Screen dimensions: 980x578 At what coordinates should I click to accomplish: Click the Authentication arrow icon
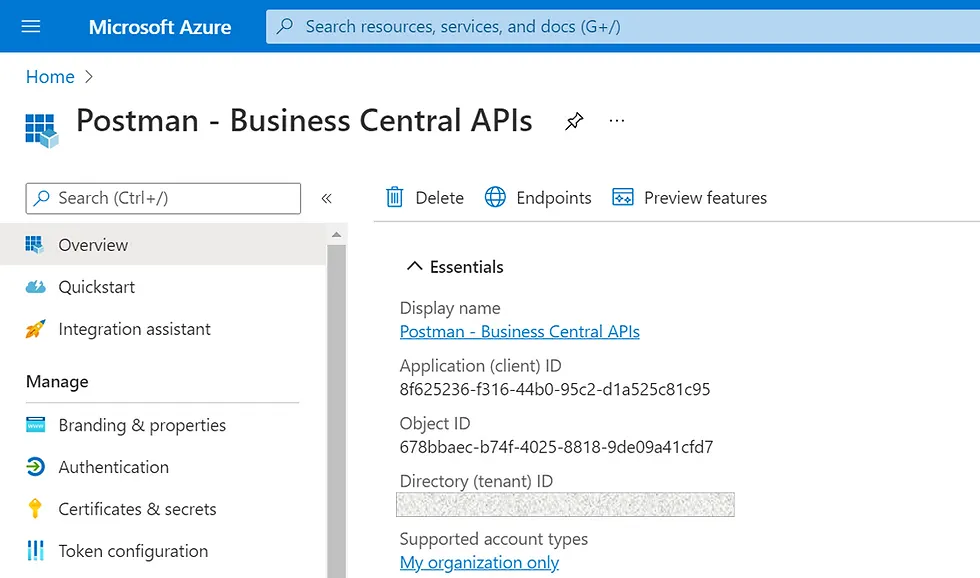[x=36, y=467]
